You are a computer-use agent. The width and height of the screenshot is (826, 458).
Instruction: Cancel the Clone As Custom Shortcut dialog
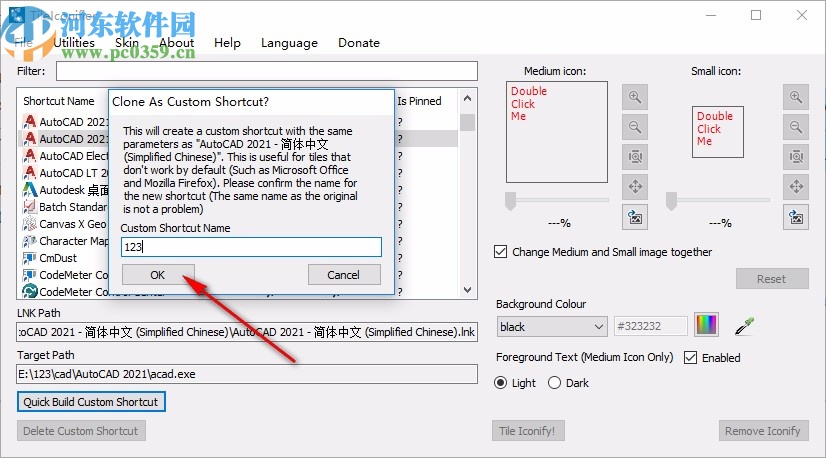(344, 275)
